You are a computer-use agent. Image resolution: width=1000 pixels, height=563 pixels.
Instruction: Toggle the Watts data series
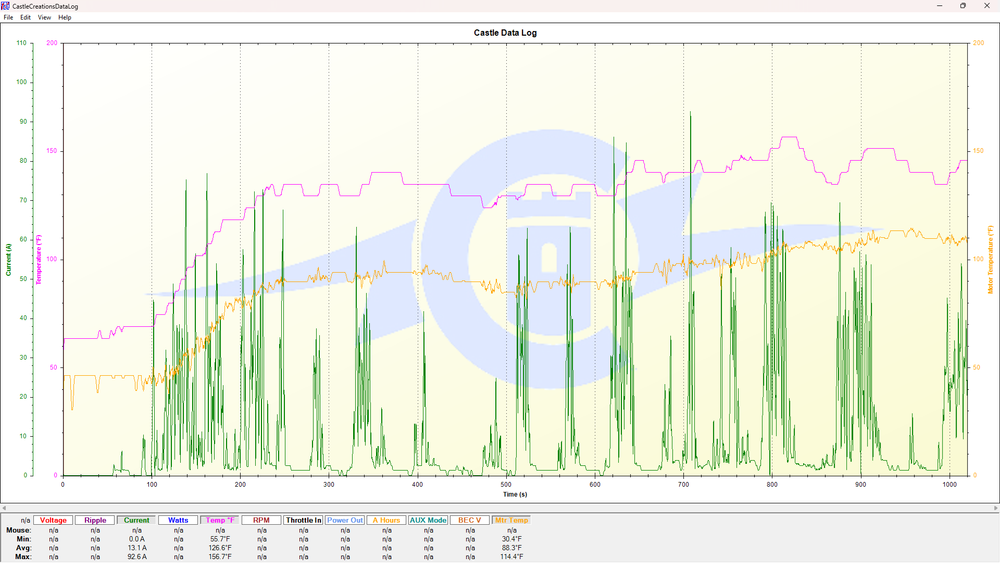178,520
